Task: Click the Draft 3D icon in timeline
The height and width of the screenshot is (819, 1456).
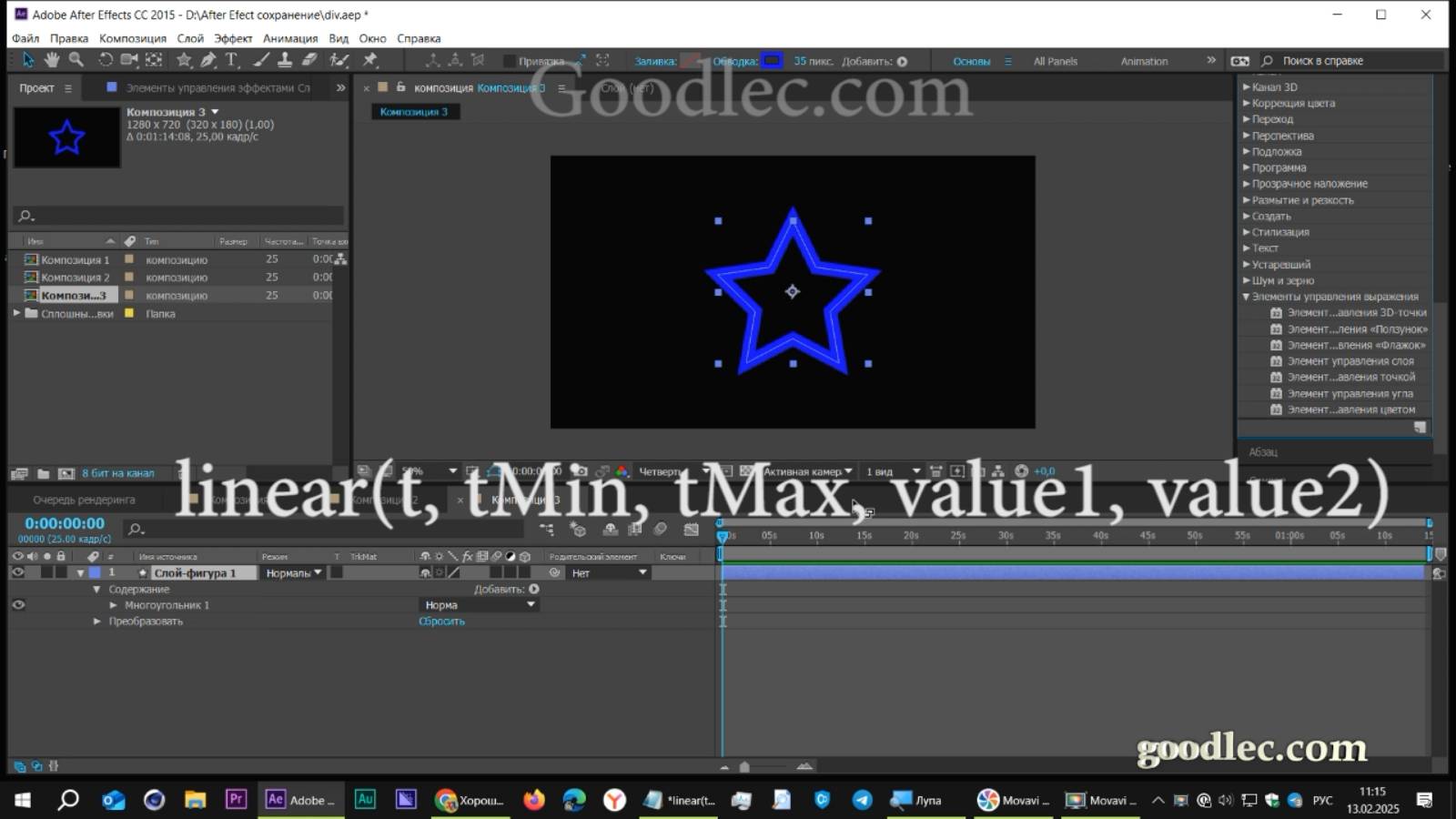Action: pos(577,529)
